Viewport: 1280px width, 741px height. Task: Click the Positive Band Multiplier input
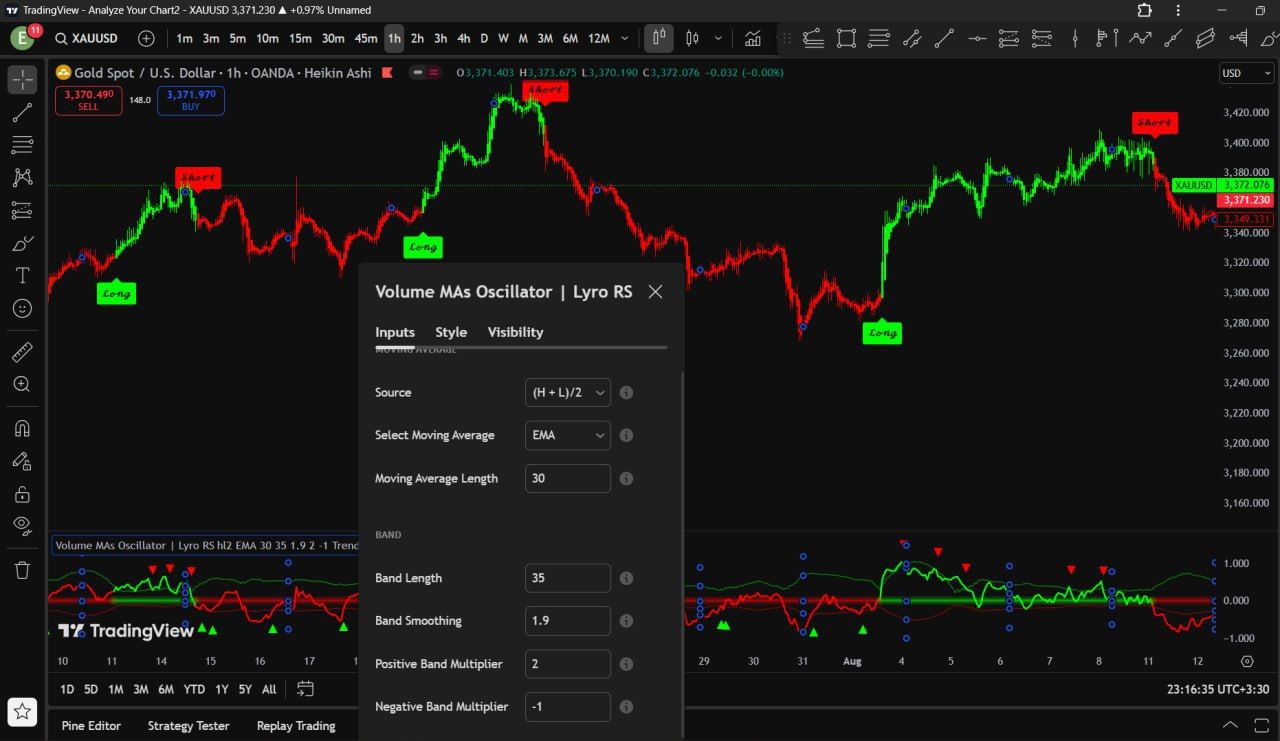[567, 664]
